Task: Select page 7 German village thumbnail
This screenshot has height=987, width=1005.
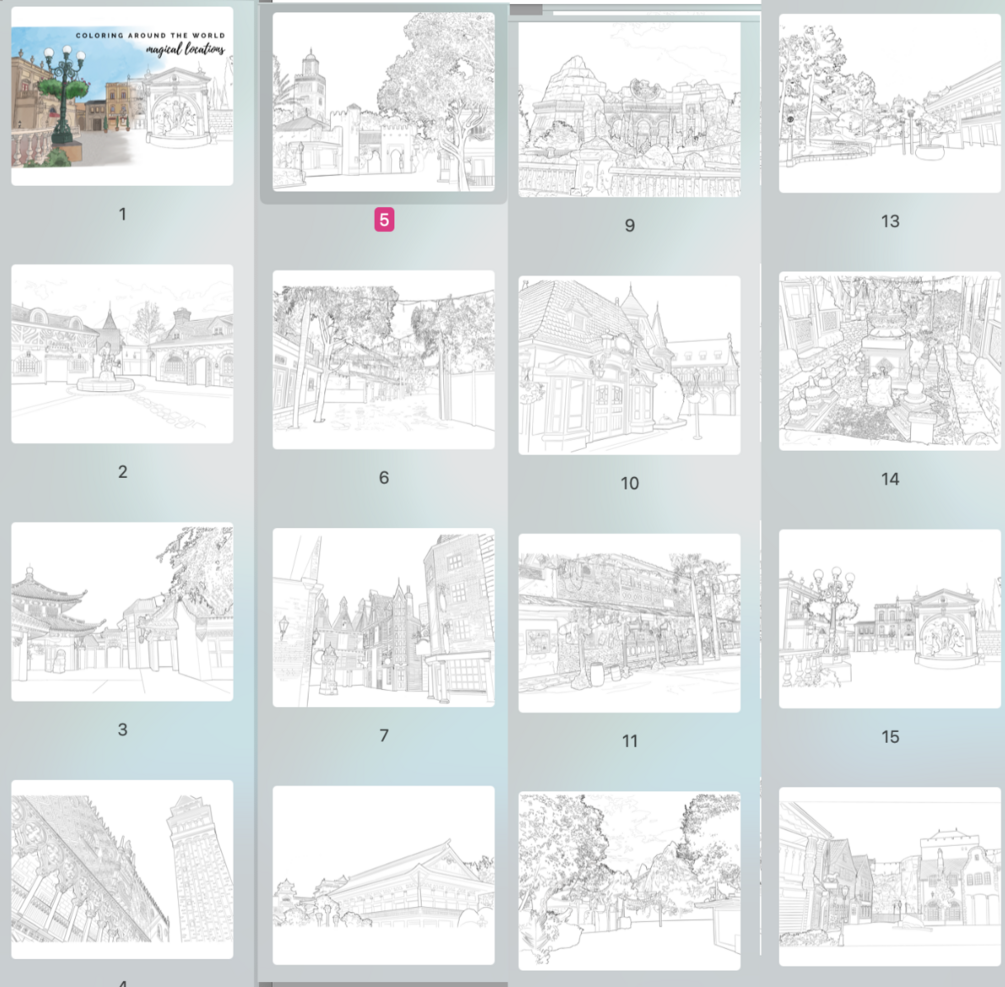Action: (383, 617)
